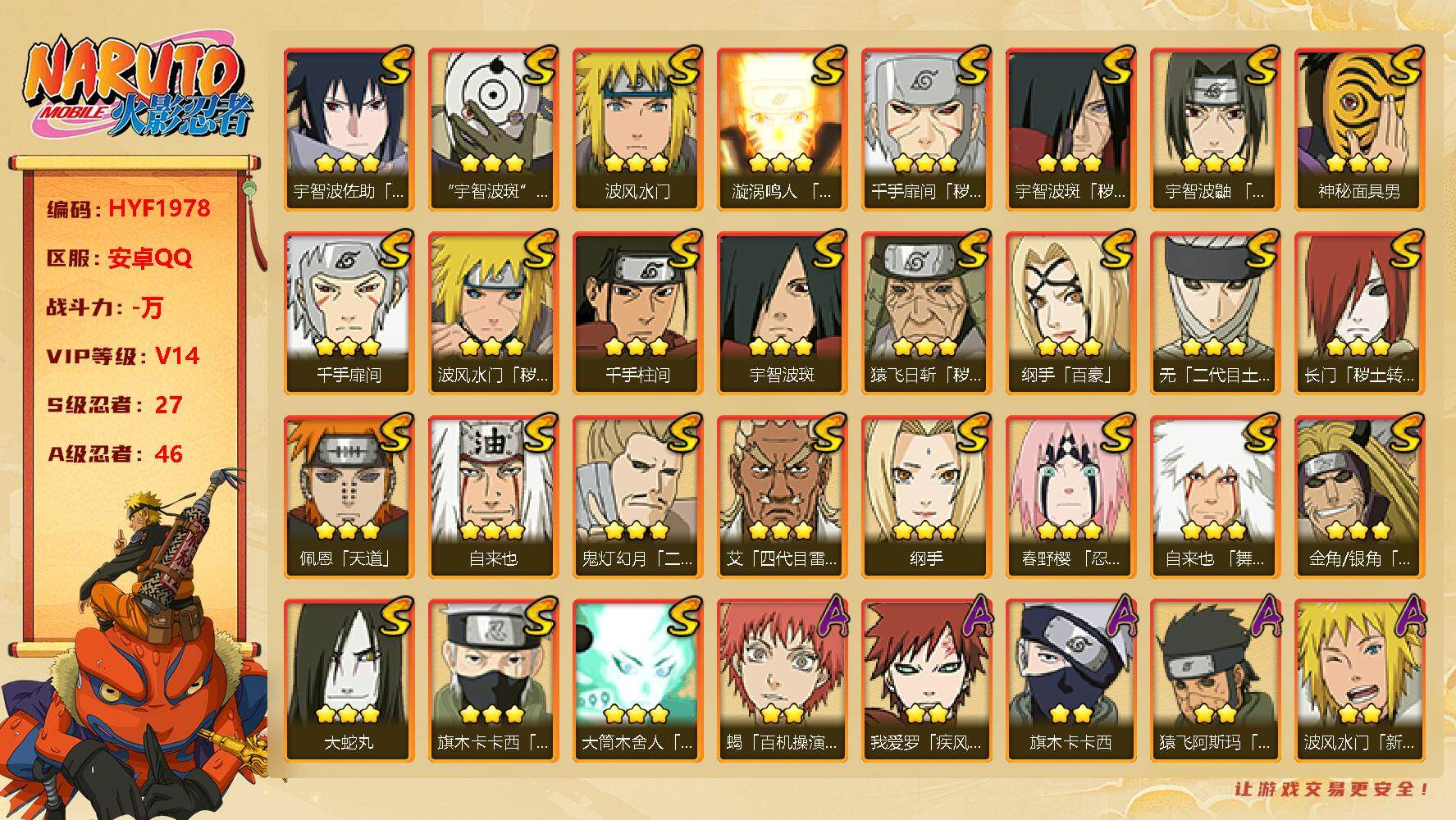Screen dimensions: 1456x820
Task: Open the 大筒木舍人 glowing character card
Action: [x=637, y=681]
